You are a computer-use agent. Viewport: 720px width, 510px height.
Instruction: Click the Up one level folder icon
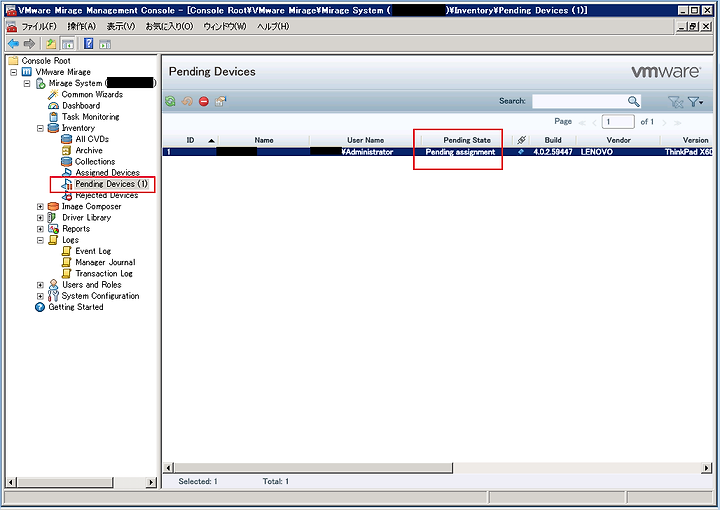click(51, 44)
